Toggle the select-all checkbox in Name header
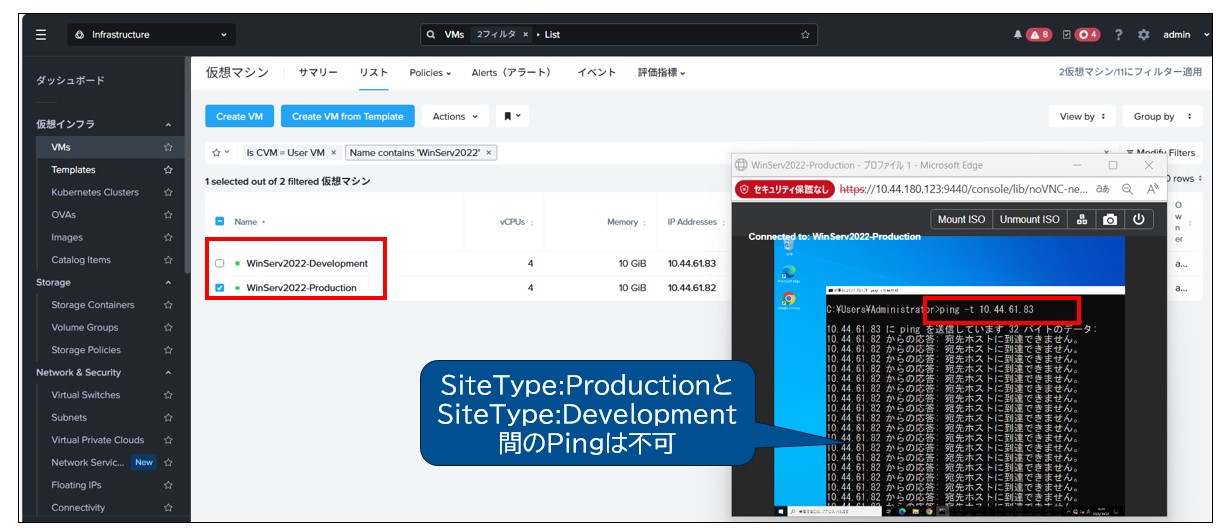 pos(220,222)
